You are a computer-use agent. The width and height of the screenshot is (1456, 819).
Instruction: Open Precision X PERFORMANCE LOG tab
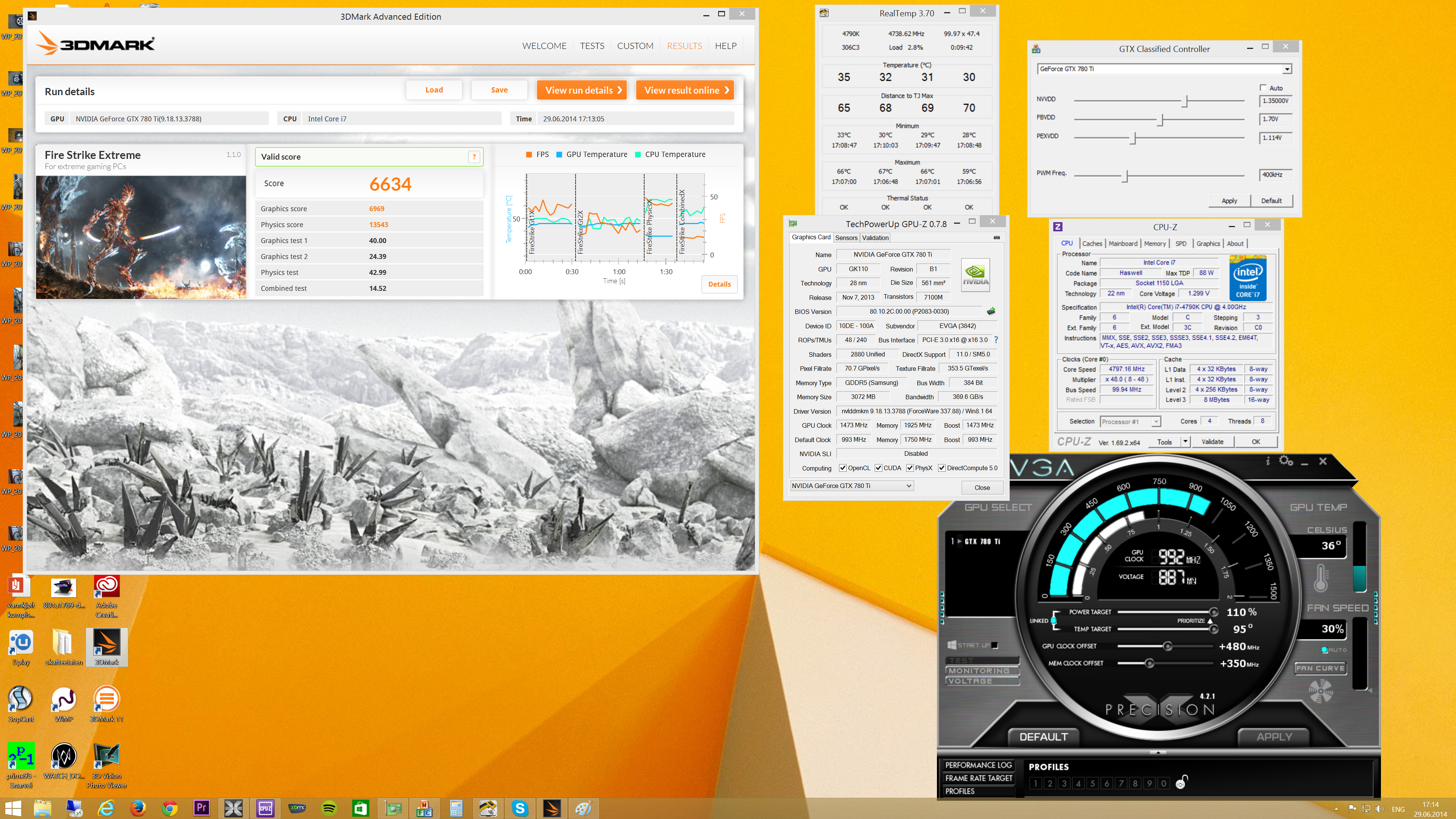point(978,765)
